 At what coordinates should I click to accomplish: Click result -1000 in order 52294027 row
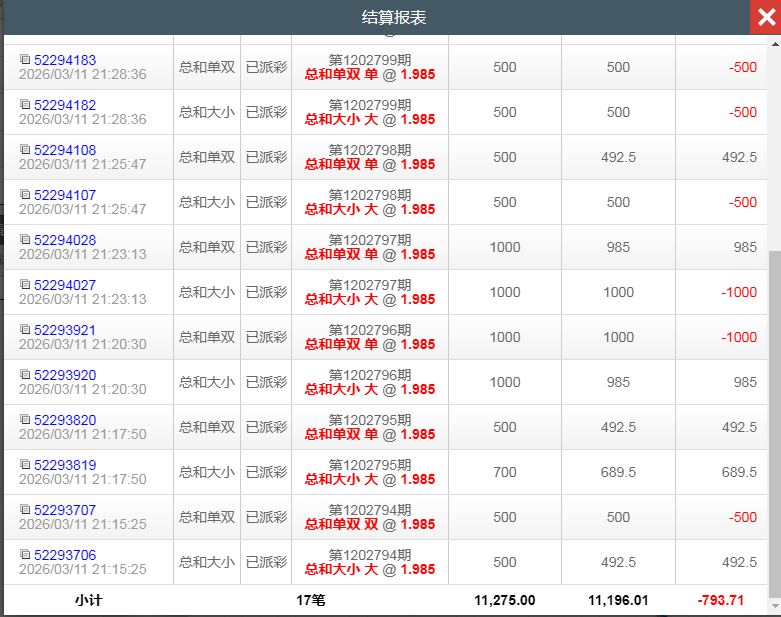[739, 292]
